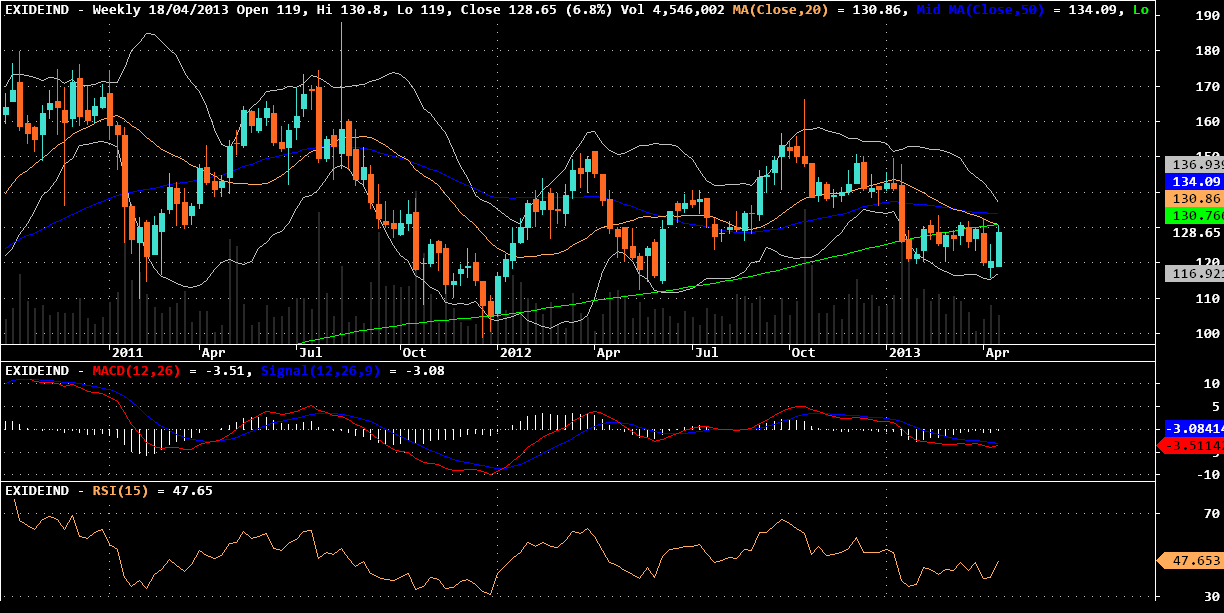1224x613 pixels.
Task: Click the blue 134.09 price tag
Action: click(1194, 182)
